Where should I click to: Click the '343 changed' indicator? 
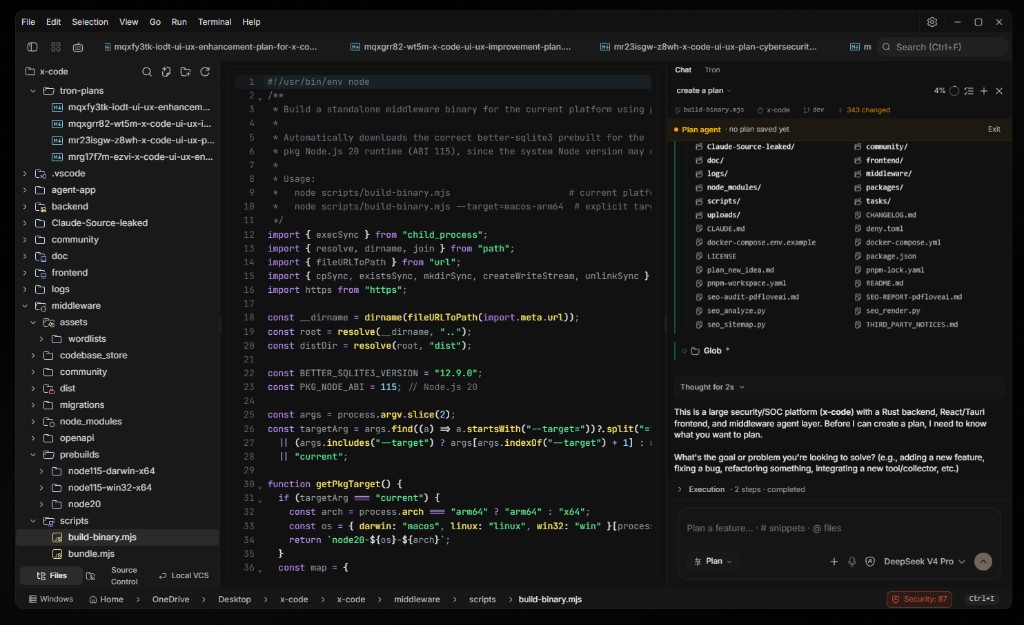(863, 110)
